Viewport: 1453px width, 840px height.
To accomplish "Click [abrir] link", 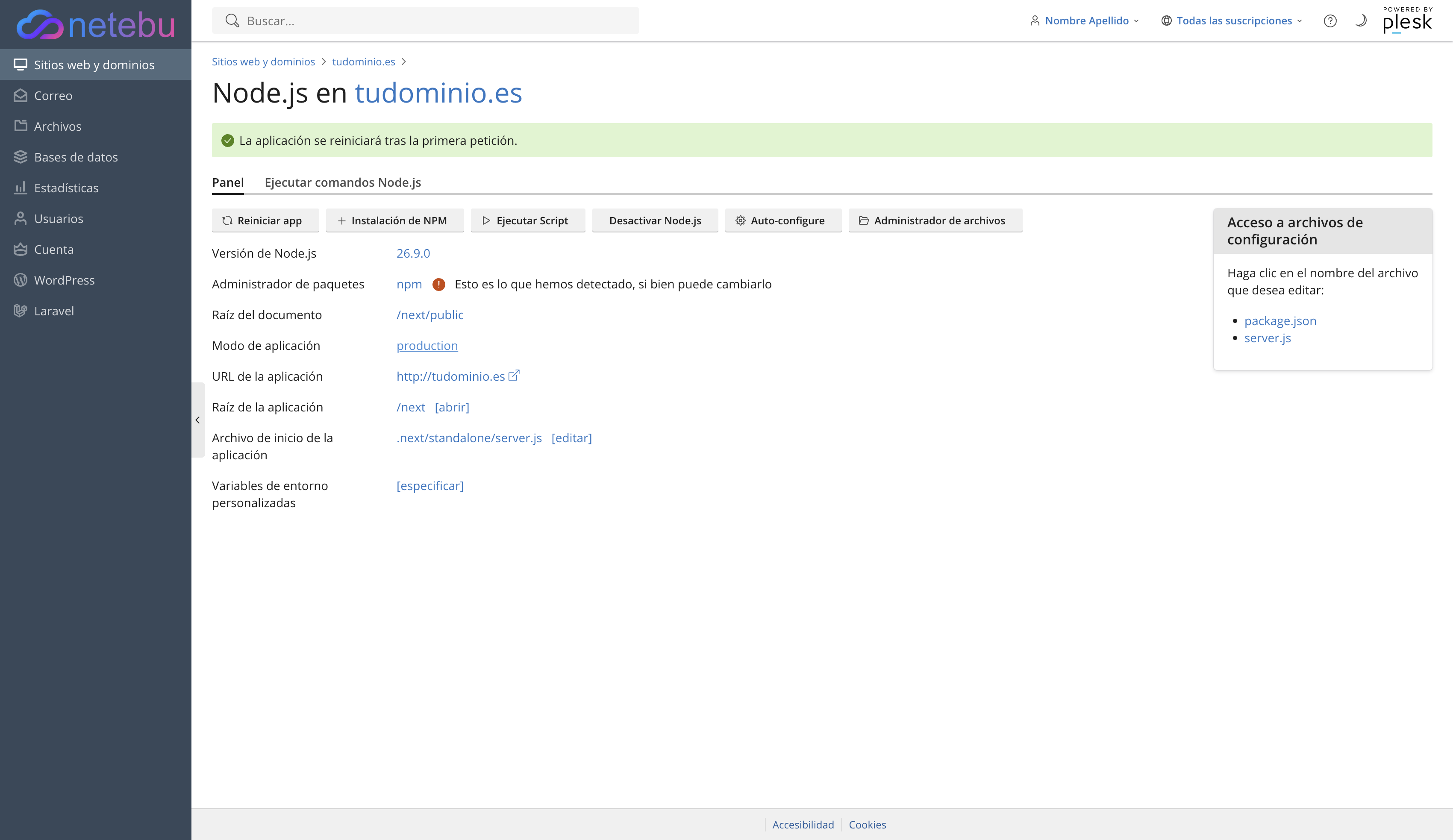I will 452,407.
